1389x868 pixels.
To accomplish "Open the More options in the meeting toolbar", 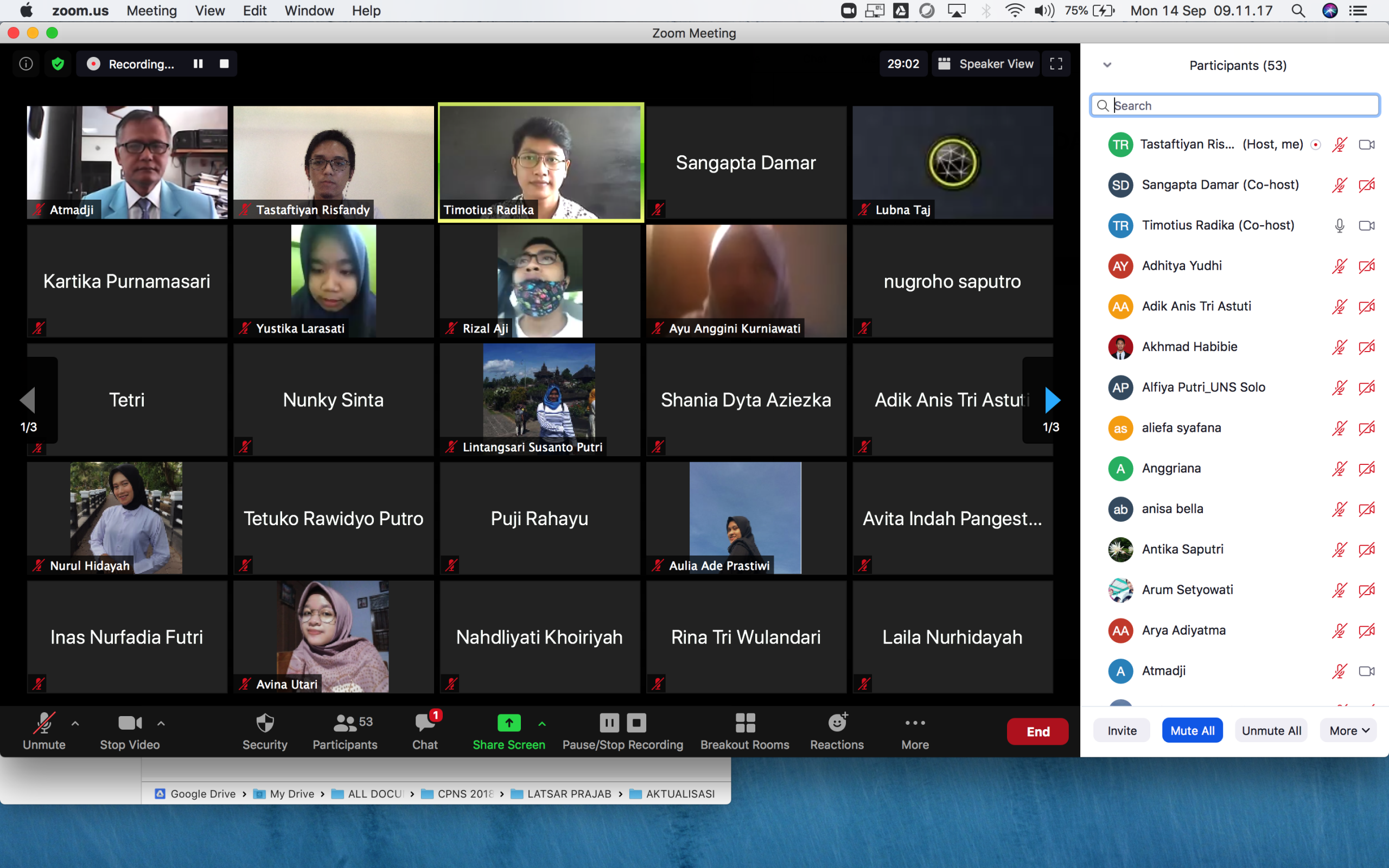I will [x=915, y=730].
